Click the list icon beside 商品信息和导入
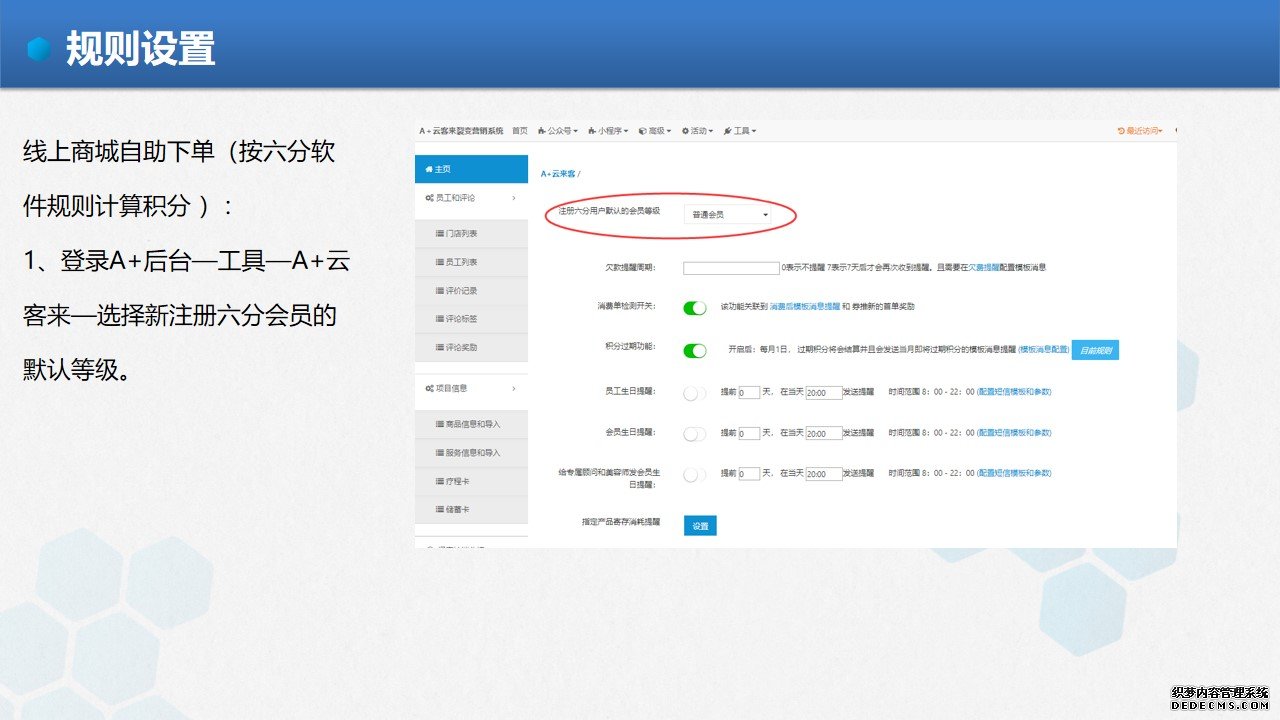 (x=440, y=424)
